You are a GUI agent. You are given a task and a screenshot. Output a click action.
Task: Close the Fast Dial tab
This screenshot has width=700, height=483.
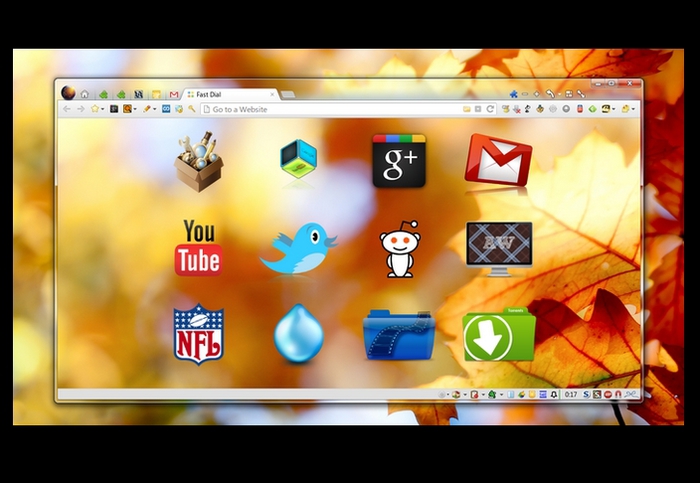tap(272, 94)
